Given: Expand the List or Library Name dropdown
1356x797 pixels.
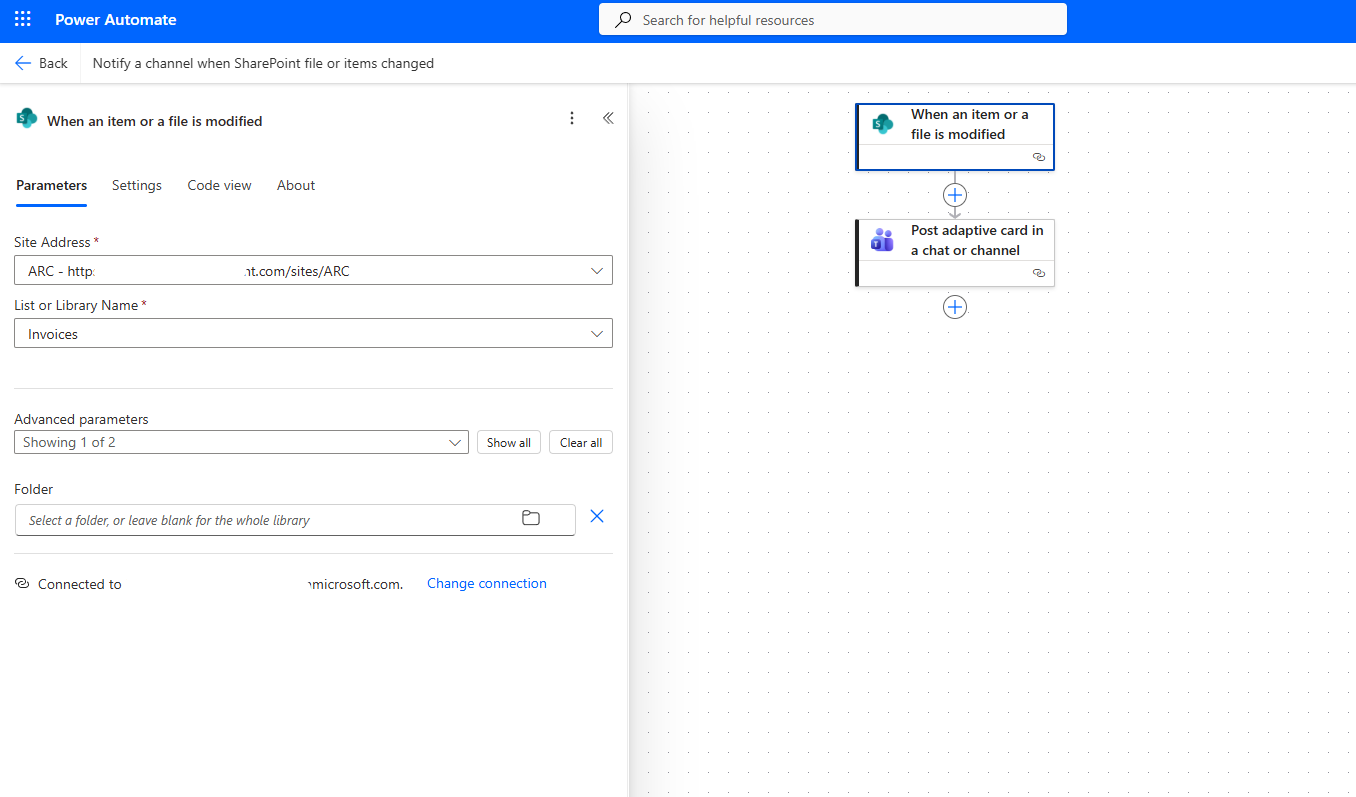Looking at the screenshot, I should [597, 334].
